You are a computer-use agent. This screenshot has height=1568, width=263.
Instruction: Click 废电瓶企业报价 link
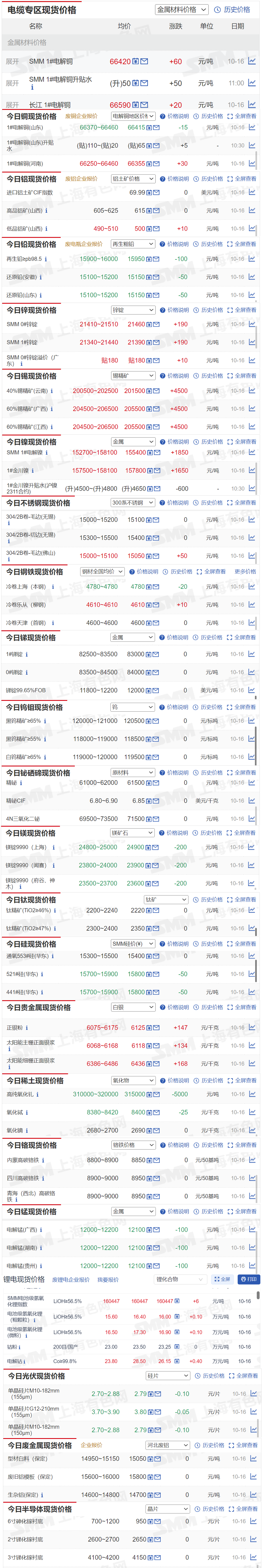tap(83, 244)
